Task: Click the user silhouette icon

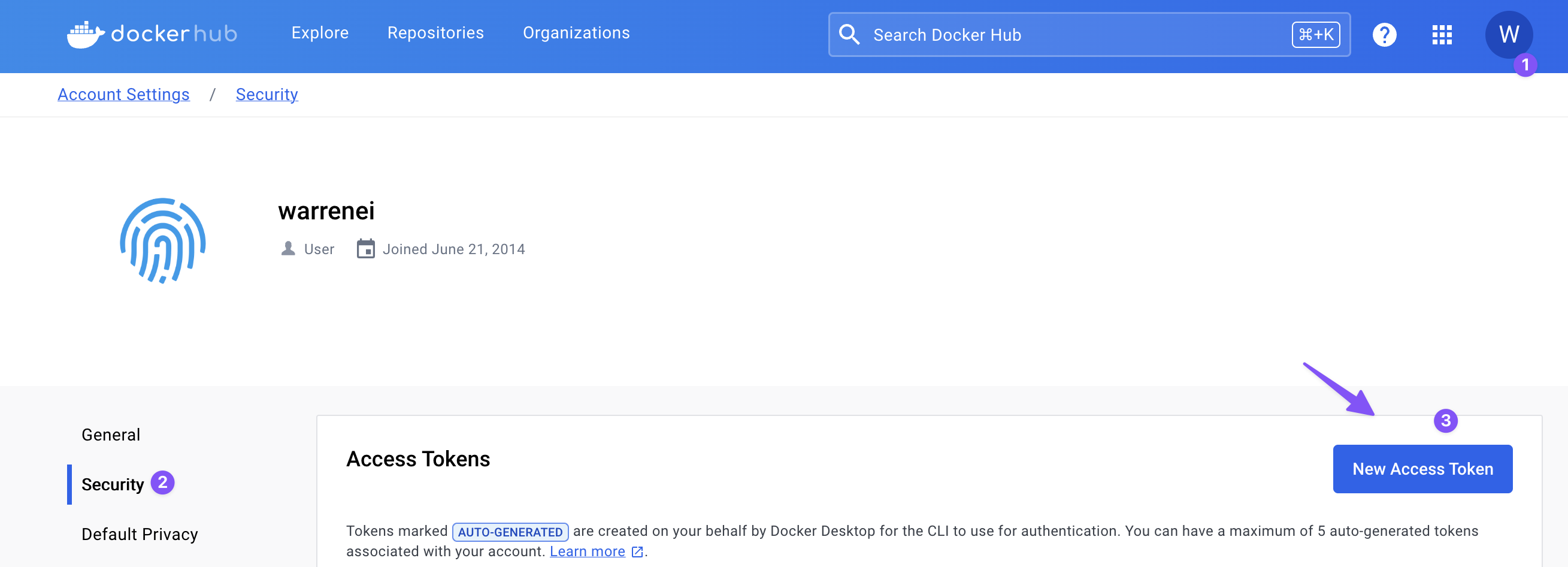Action: pos(288,249)
